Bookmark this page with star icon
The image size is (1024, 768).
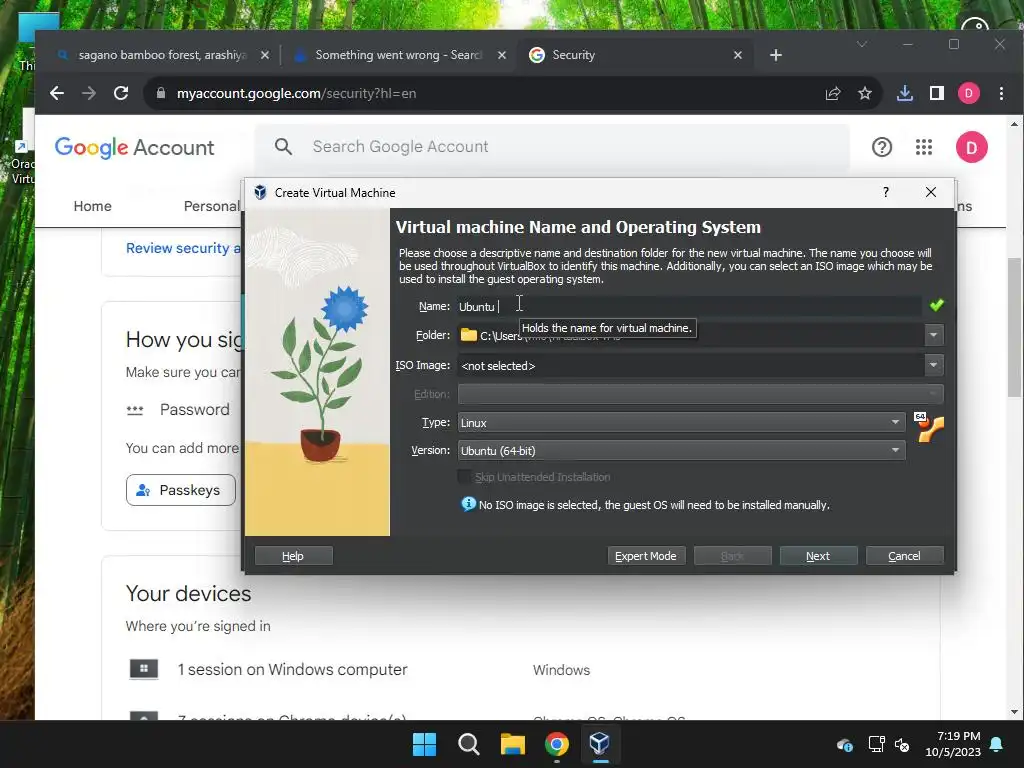point(865,93)
